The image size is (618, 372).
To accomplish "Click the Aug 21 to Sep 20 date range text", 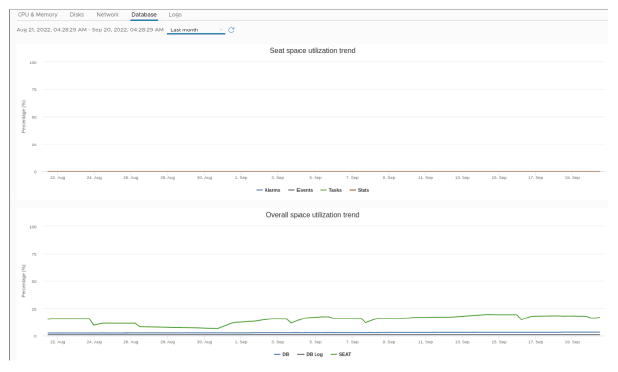I will (x=90, y=30).
